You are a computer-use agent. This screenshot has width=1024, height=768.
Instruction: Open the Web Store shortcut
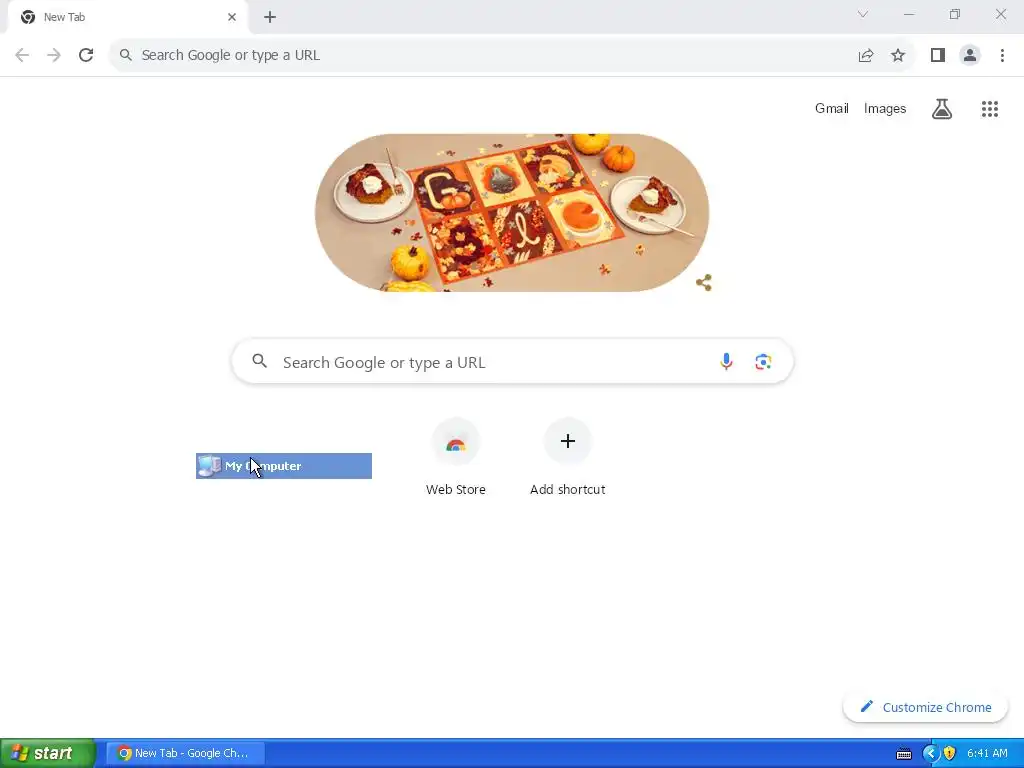coord(456,458)
